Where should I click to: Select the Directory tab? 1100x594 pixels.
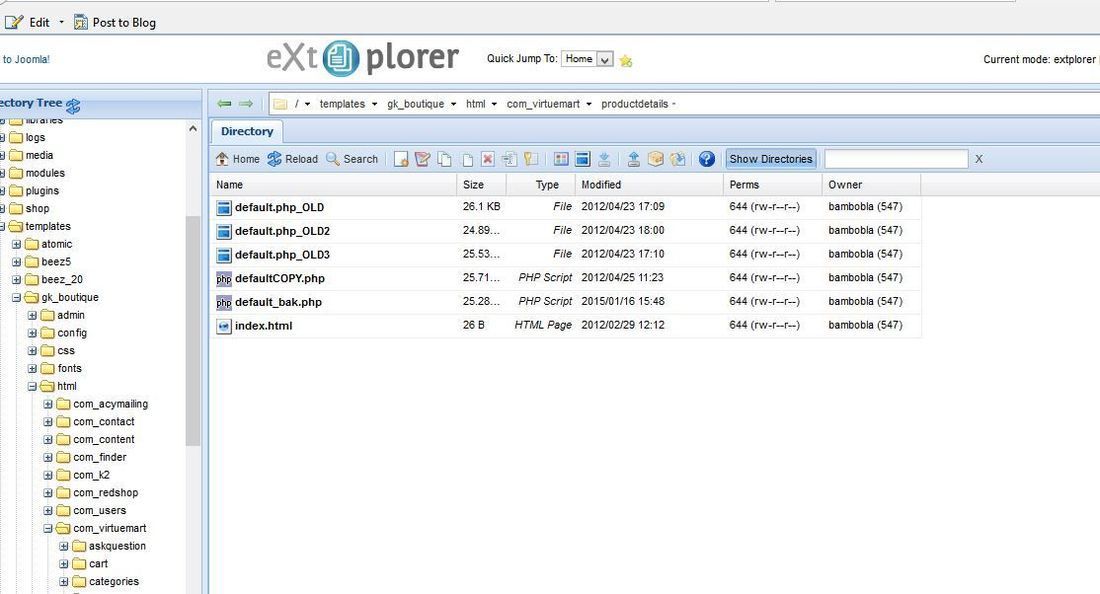coord(247,131)
